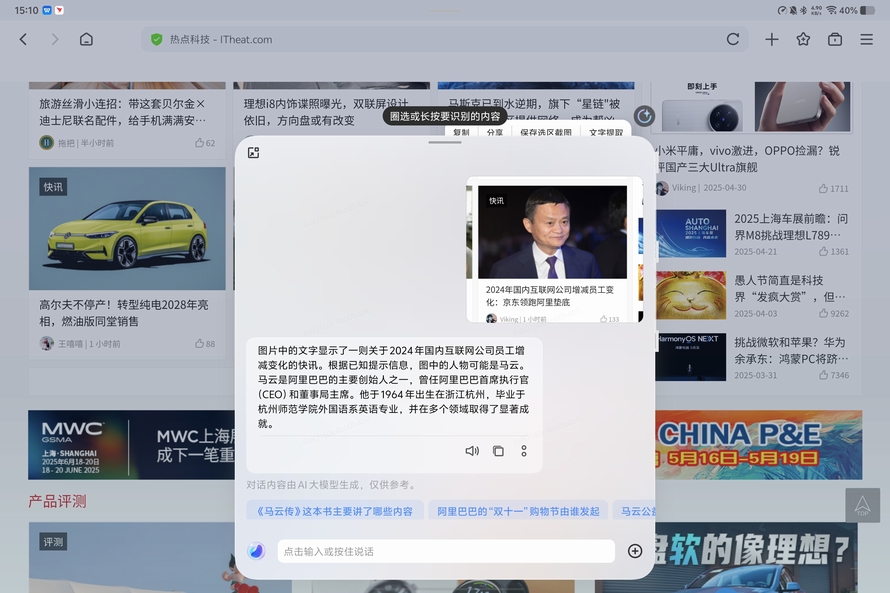The image size is (890, 593).
Task: Tap the 评测 tag under 产品评测
Action: [x=53, y=542]
